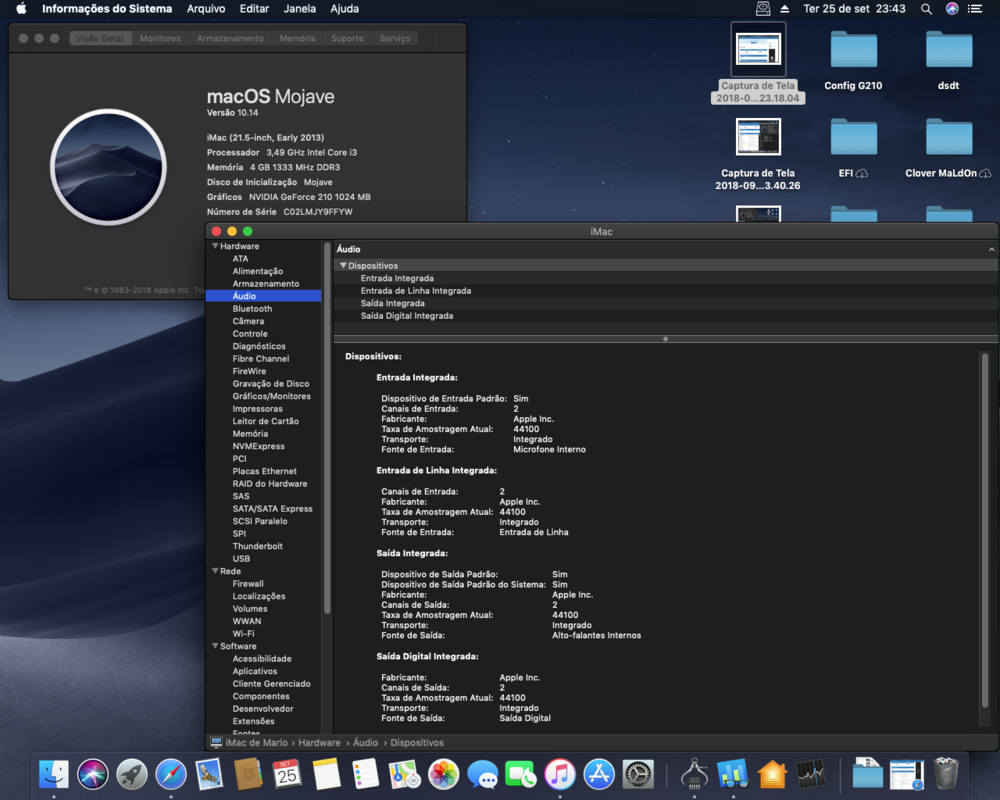
Task: Launch iTunes from the Dock
Action: (560, 774)
